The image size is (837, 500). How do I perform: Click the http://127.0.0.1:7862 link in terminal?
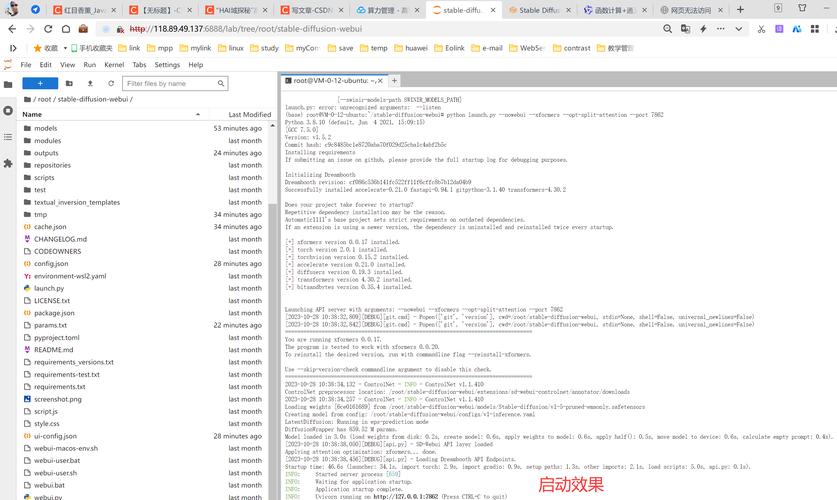point(405,496)
